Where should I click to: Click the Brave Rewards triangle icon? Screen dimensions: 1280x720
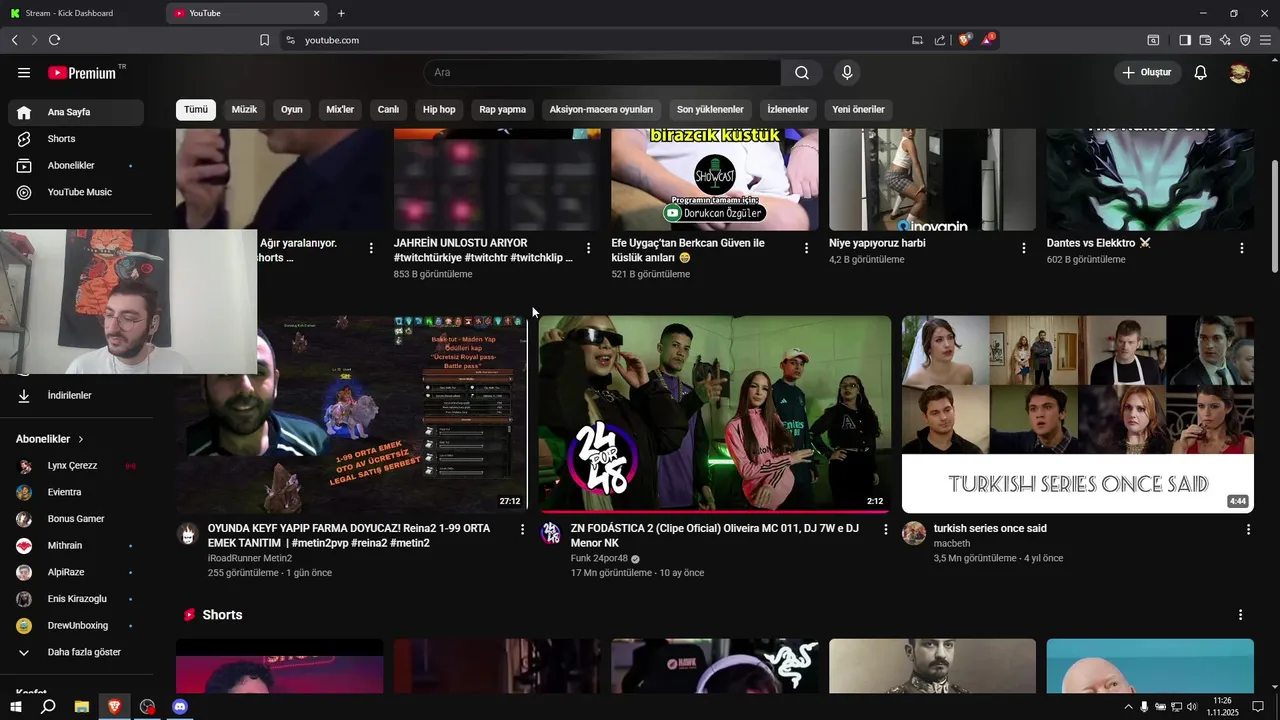coord(989,40)
